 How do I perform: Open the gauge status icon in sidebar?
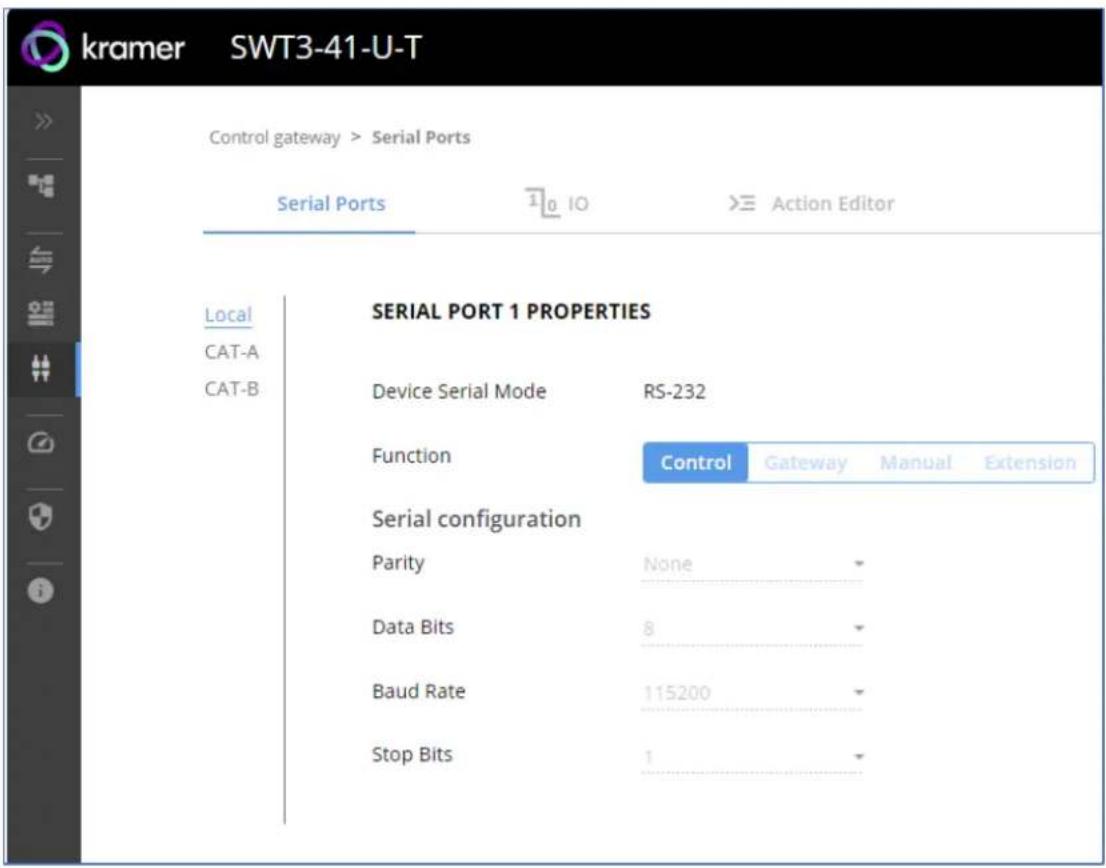pos(41,443)
